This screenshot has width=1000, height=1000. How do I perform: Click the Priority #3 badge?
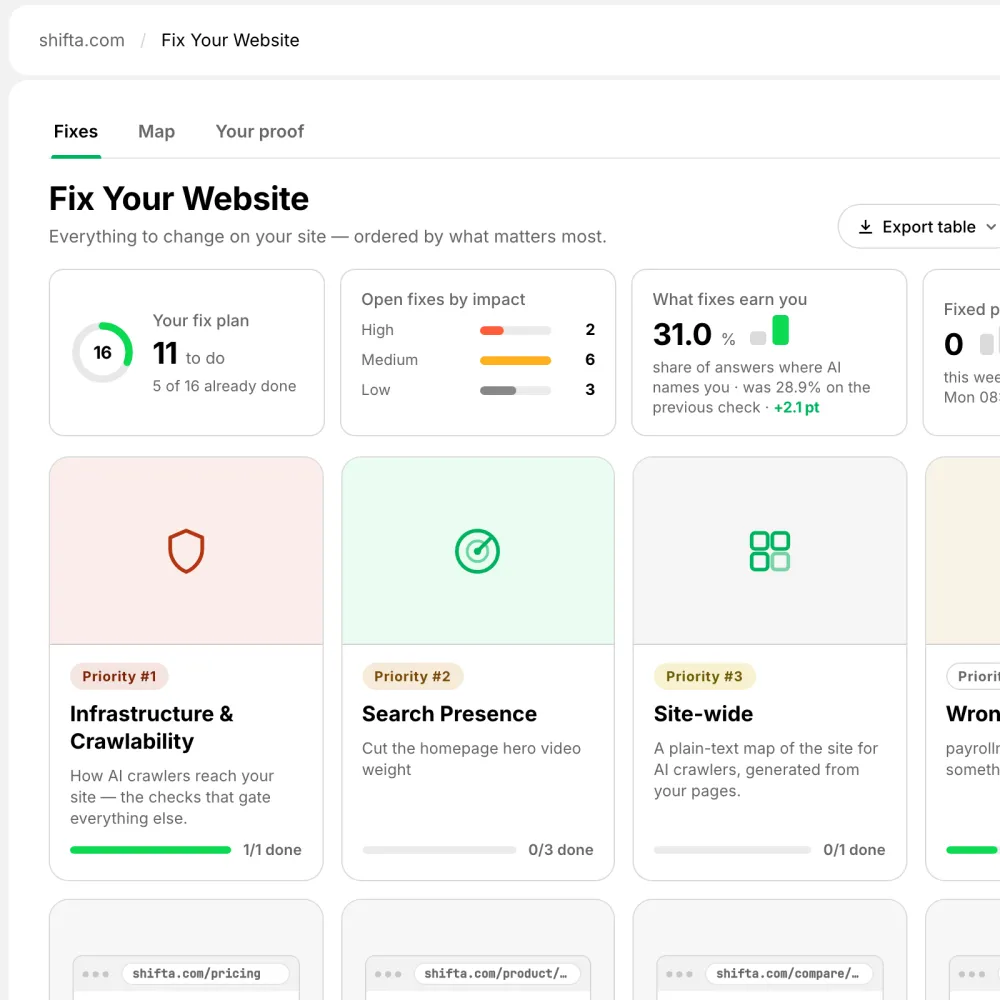click(x=704, y=677)
